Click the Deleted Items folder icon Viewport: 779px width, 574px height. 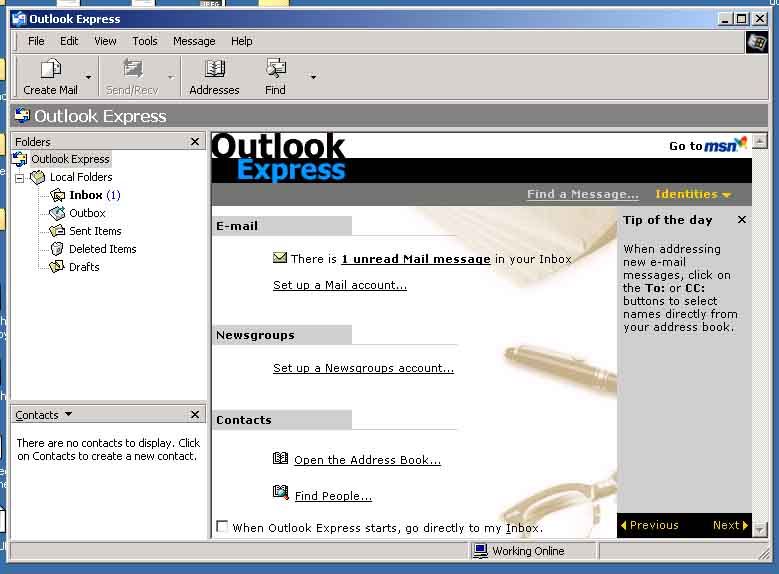(x=58, y=249)
